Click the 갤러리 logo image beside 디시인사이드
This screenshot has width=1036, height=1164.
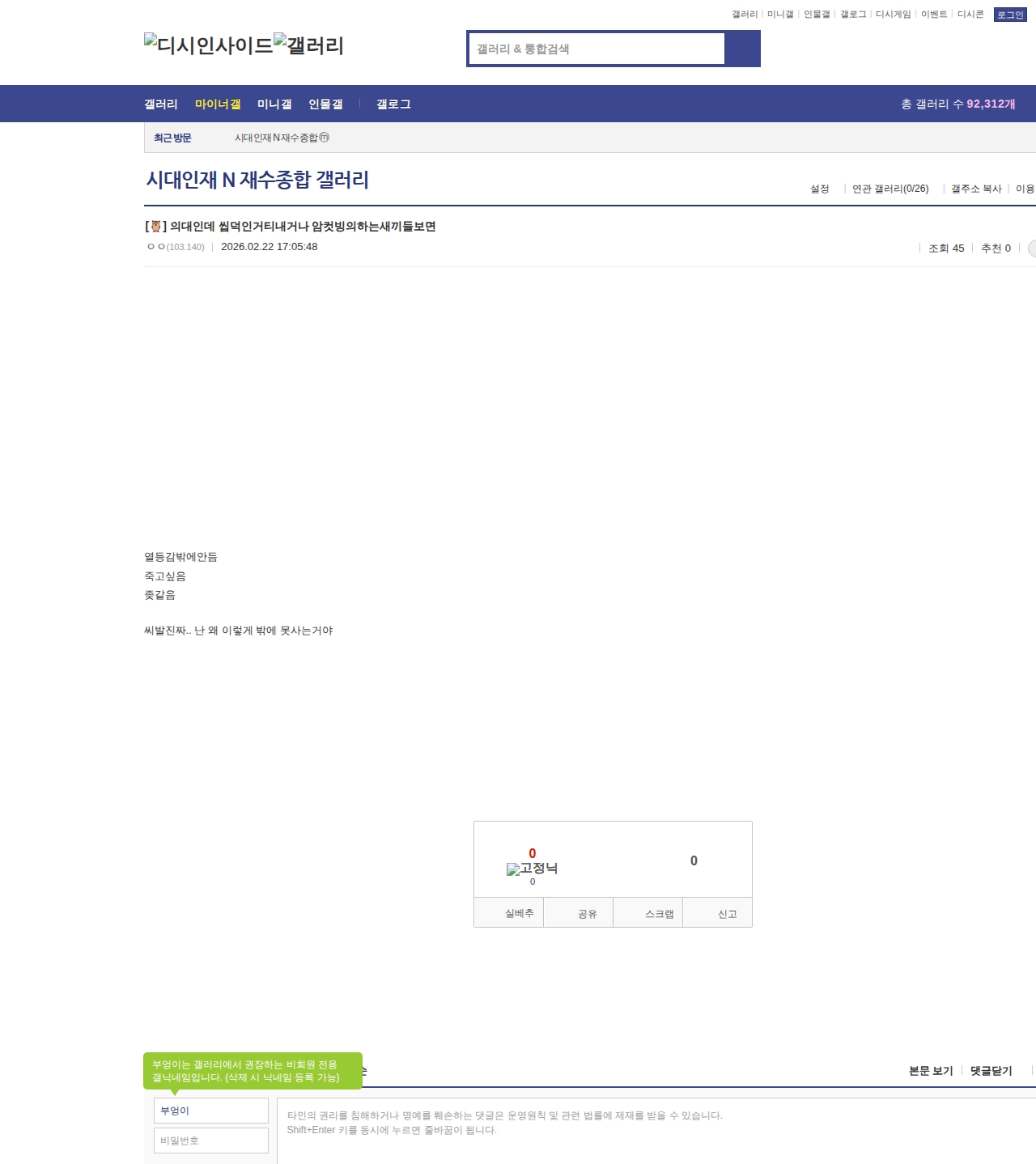tap(309, 45)
